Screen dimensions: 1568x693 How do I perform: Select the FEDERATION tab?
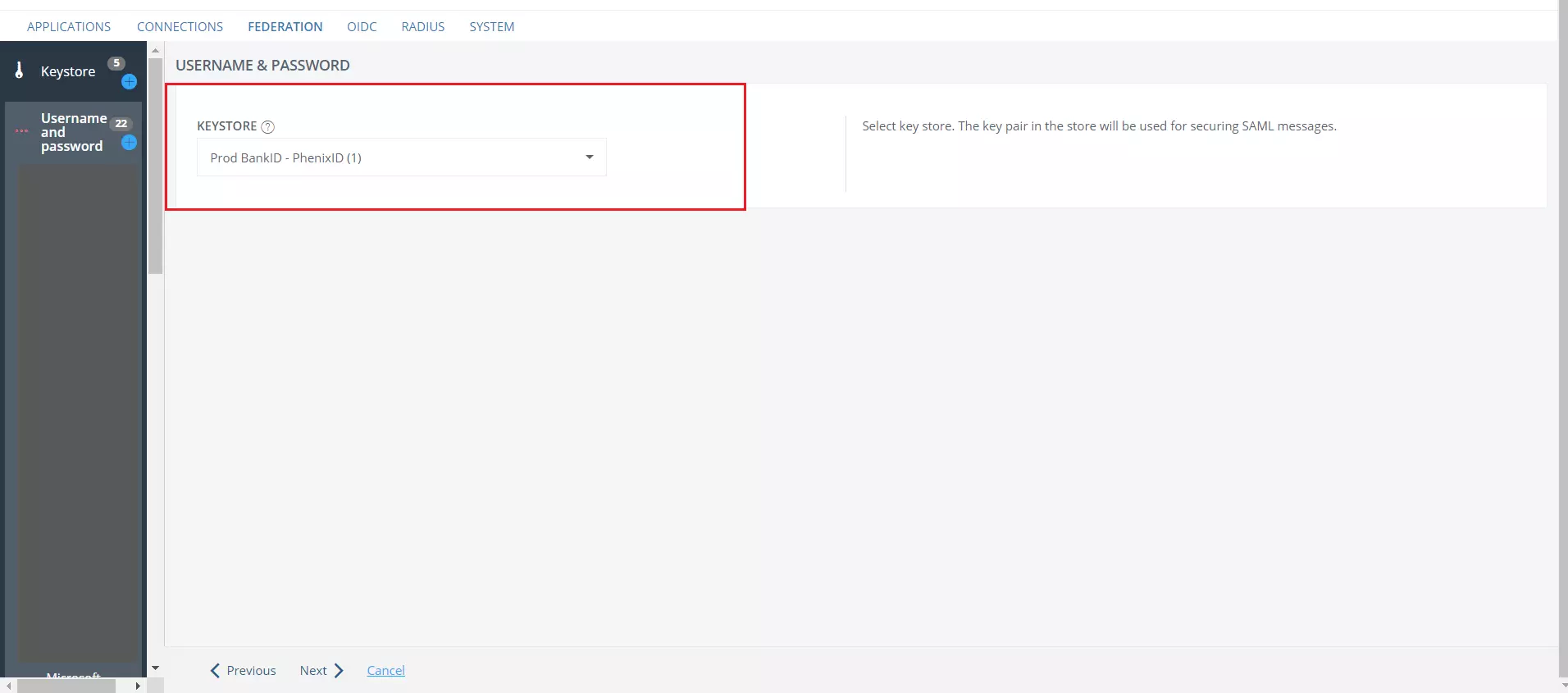tap(285, 26)
